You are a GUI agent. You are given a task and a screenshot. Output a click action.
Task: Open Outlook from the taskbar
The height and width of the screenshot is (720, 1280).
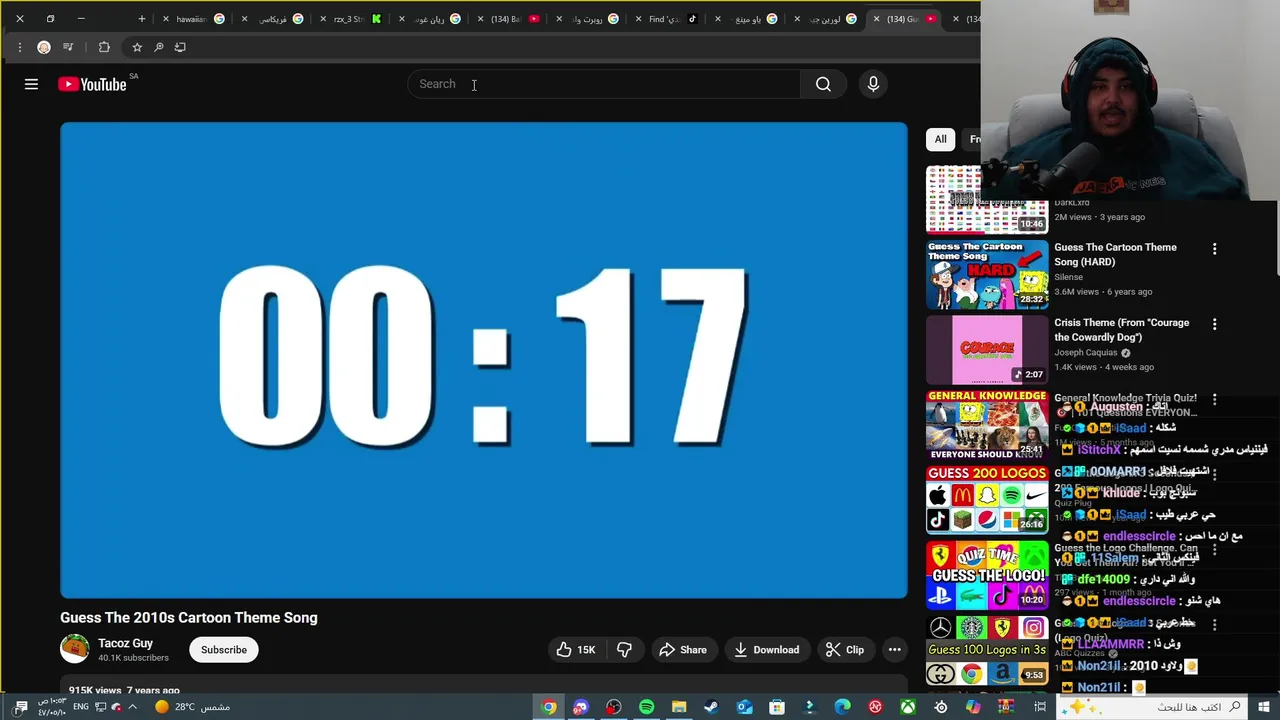(744, 707)
